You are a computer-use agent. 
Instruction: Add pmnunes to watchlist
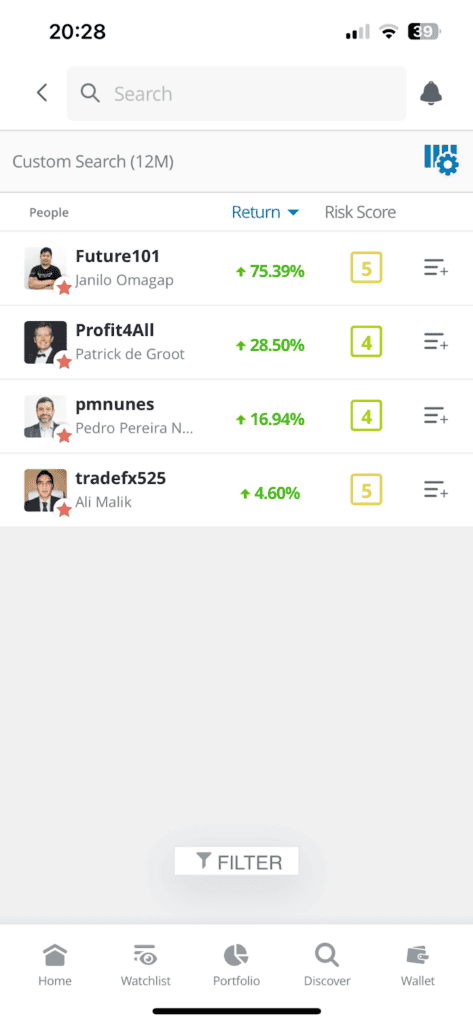coord(436,415)
